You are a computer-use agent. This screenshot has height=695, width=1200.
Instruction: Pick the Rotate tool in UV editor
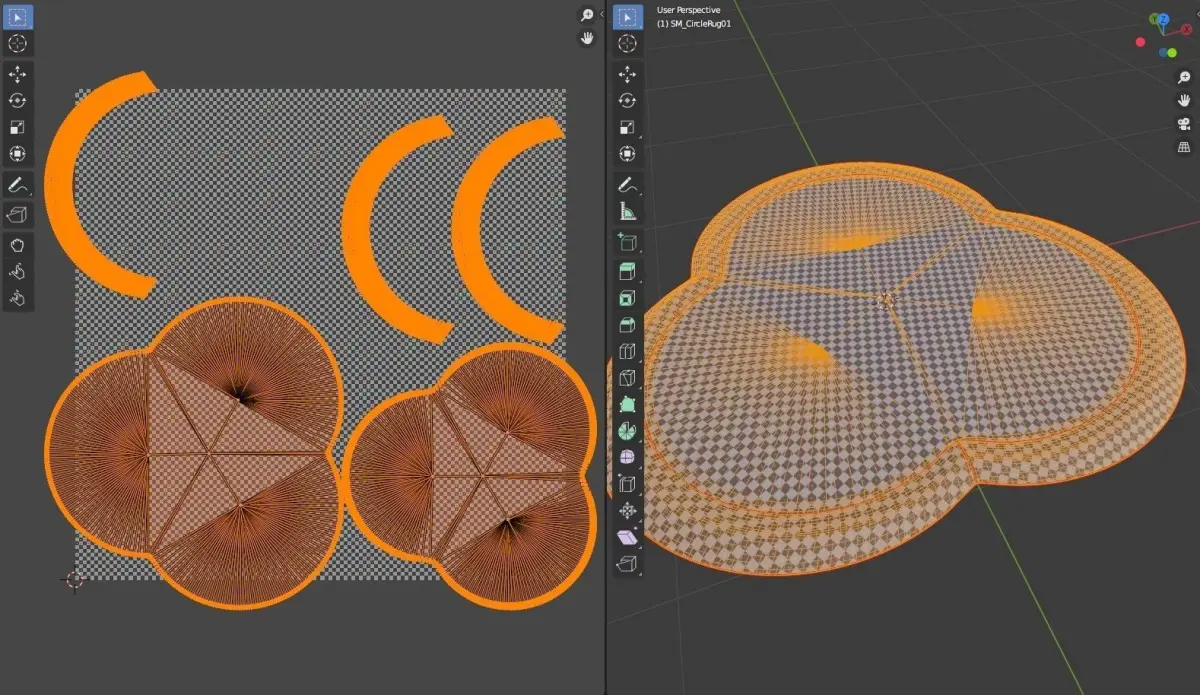[x=17, y=101]
